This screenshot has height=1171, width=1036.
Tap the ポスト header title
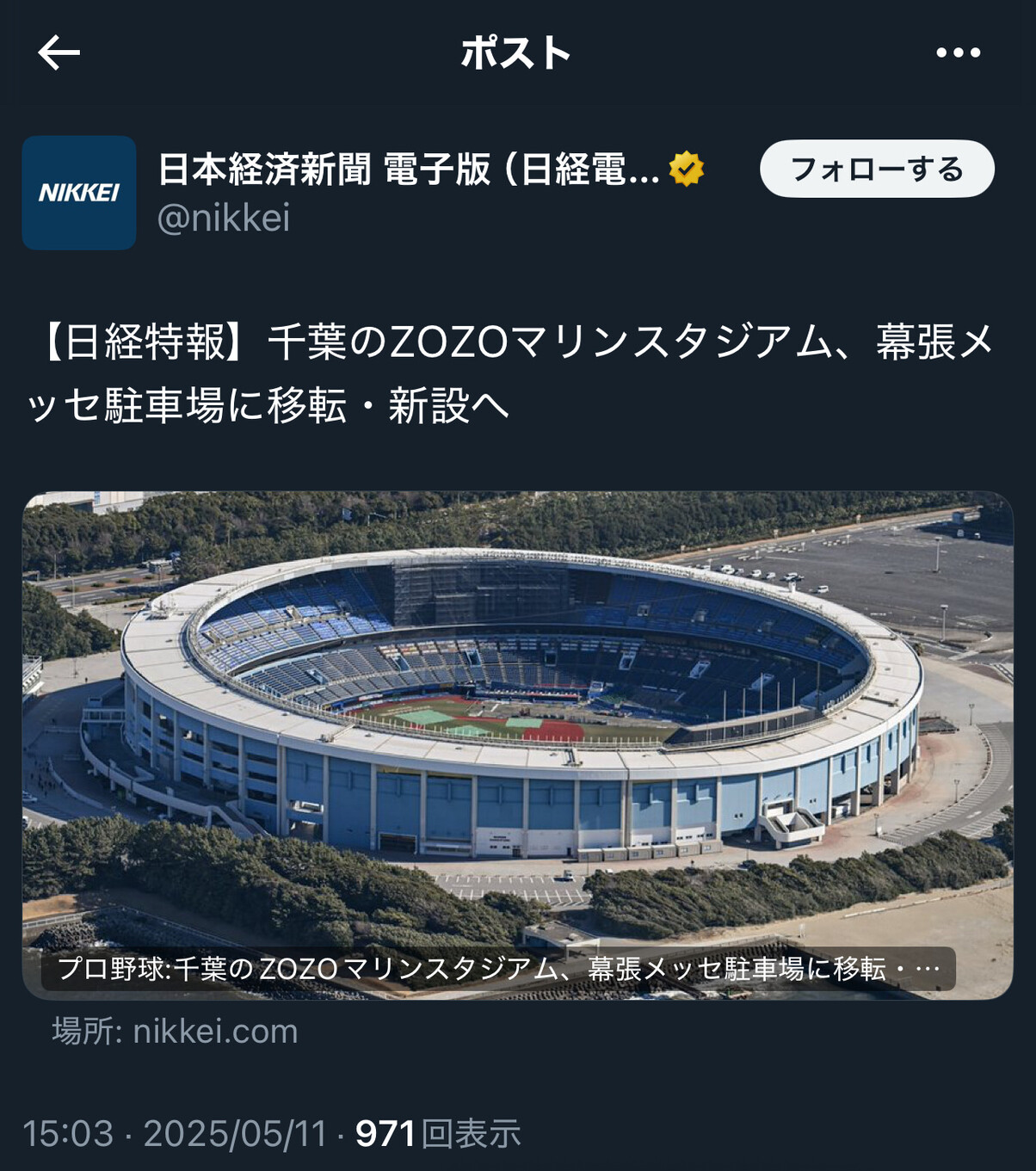tap(516, 52)
